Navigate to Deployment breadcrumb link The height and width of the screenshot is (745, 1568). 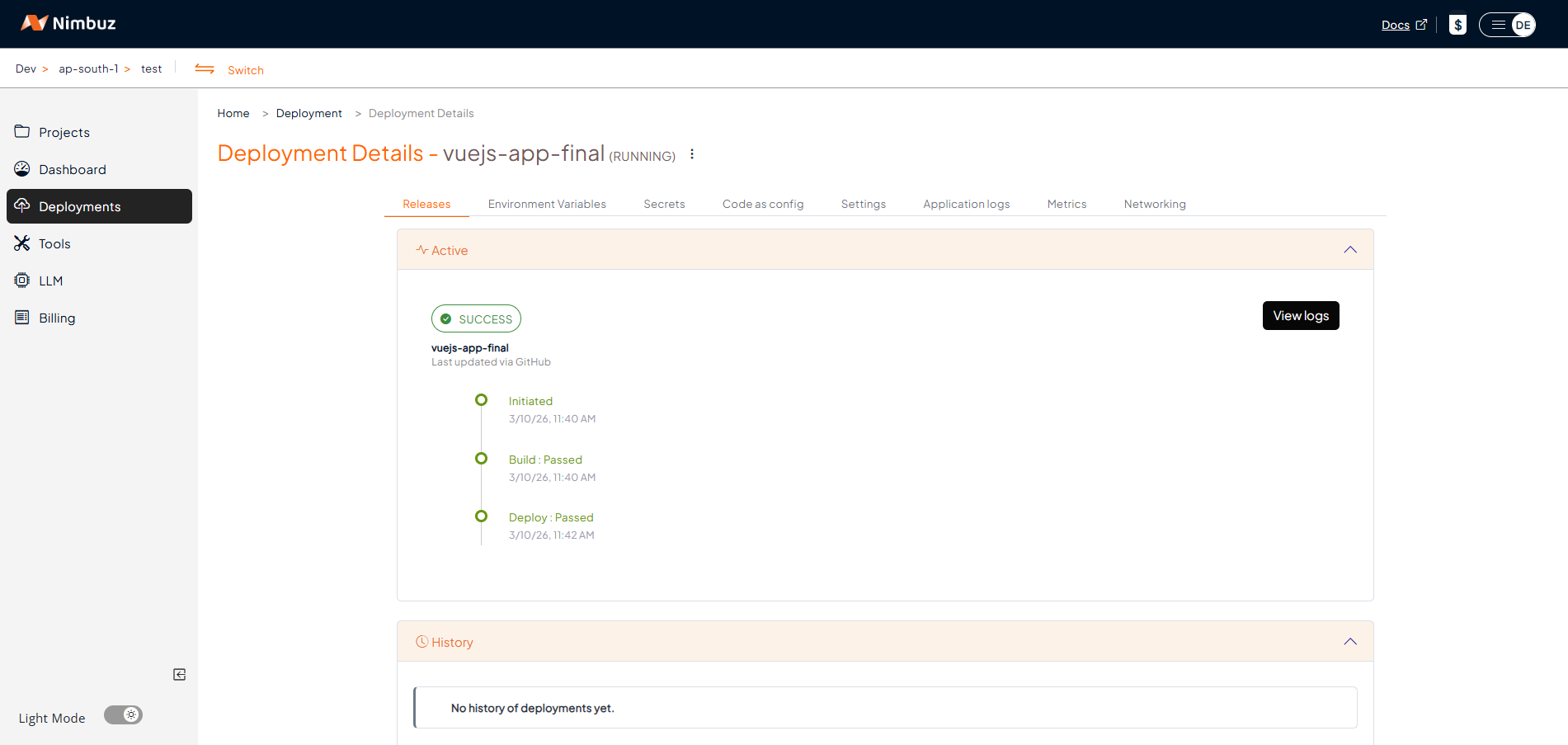[x=308, y=113]
